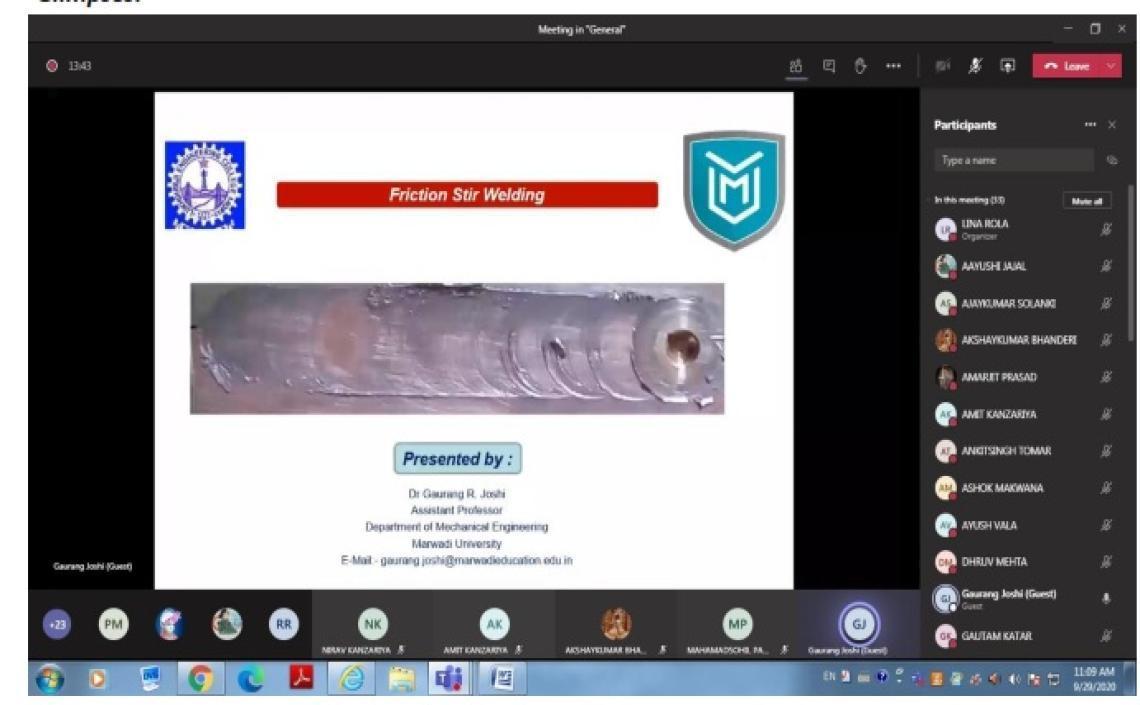The width and height of the screenshot is (1140, 705).
Task: Click NIRAV KANZARIYA participant tile
Action: tap(373, 624)
